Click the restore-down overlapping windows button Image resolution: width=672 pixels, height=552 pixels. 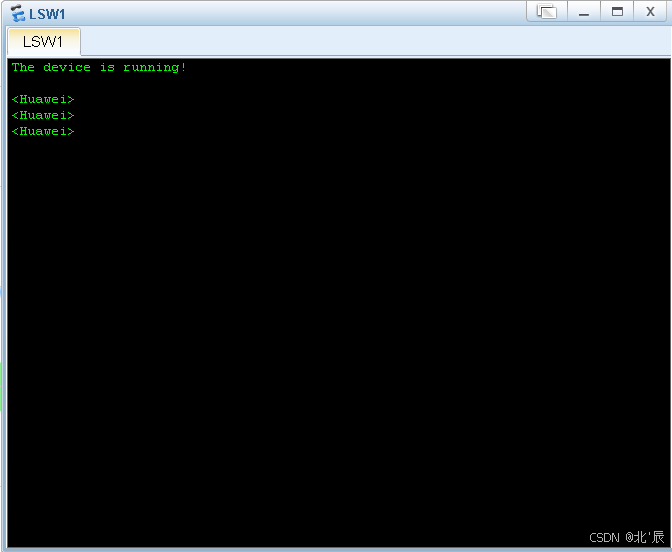pos(547,12)
